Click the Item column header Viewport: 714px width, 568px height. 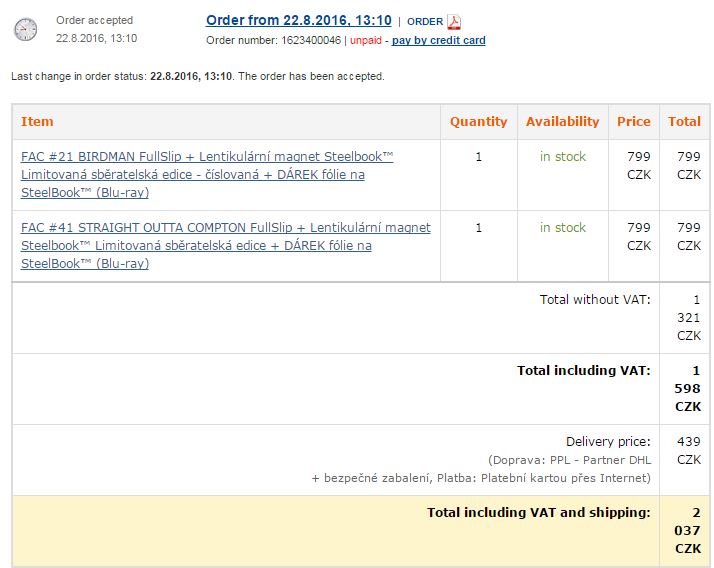tap(37, 121)
